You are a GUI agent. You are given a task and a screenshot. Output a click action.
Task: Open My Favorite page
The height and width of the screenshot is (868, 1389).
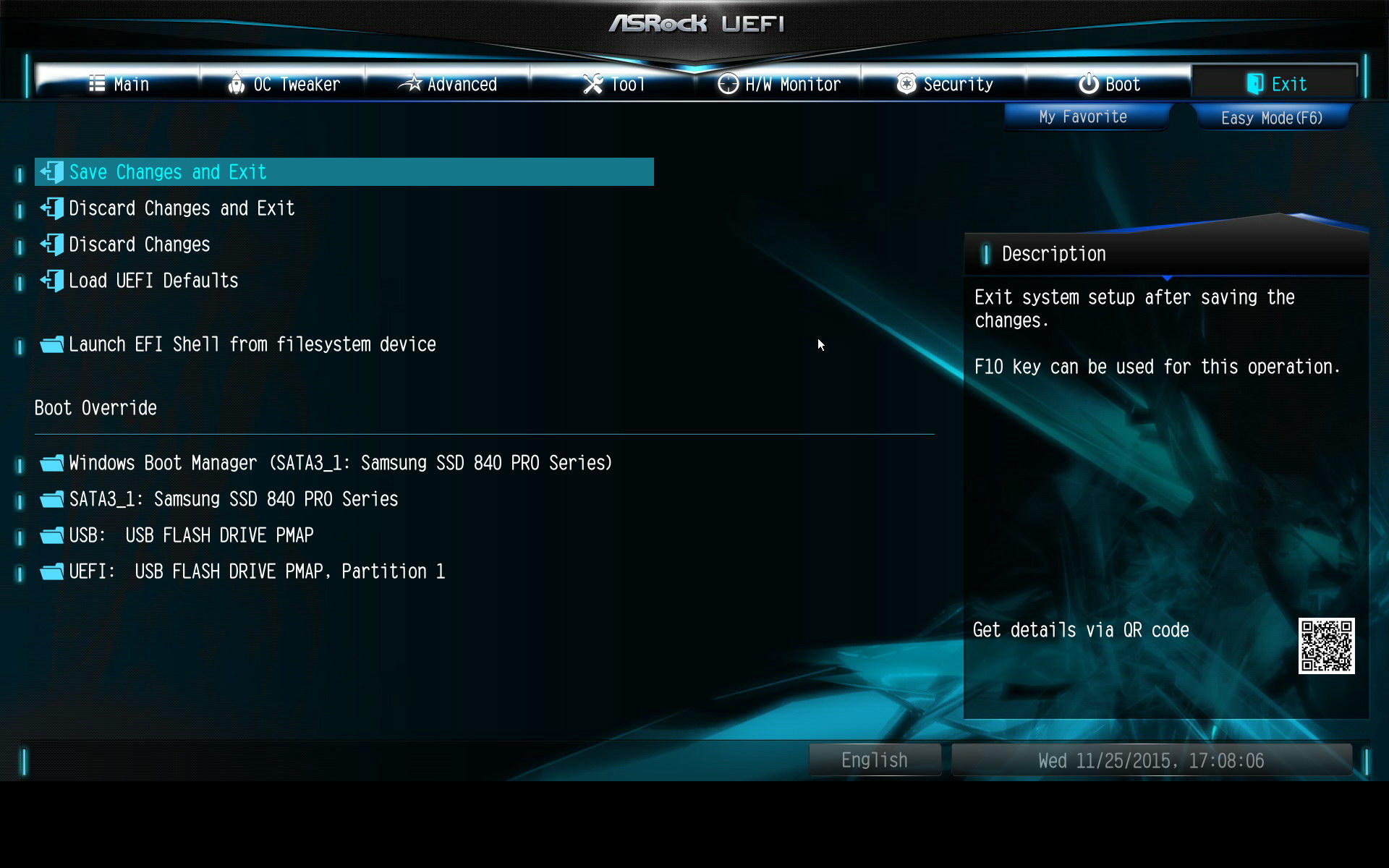tap(1083, 117)
